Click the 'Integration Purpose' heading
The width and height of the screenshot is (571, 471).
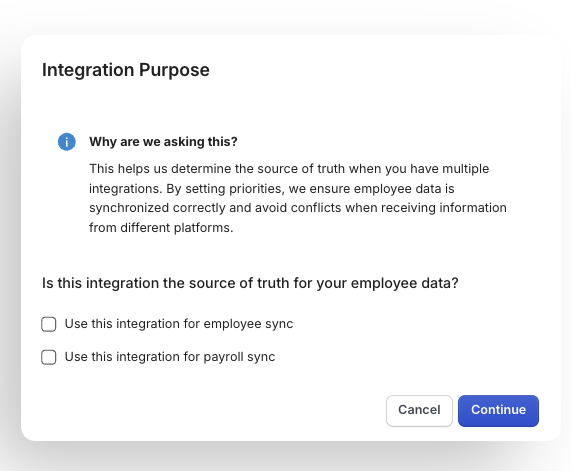(126, 70)
